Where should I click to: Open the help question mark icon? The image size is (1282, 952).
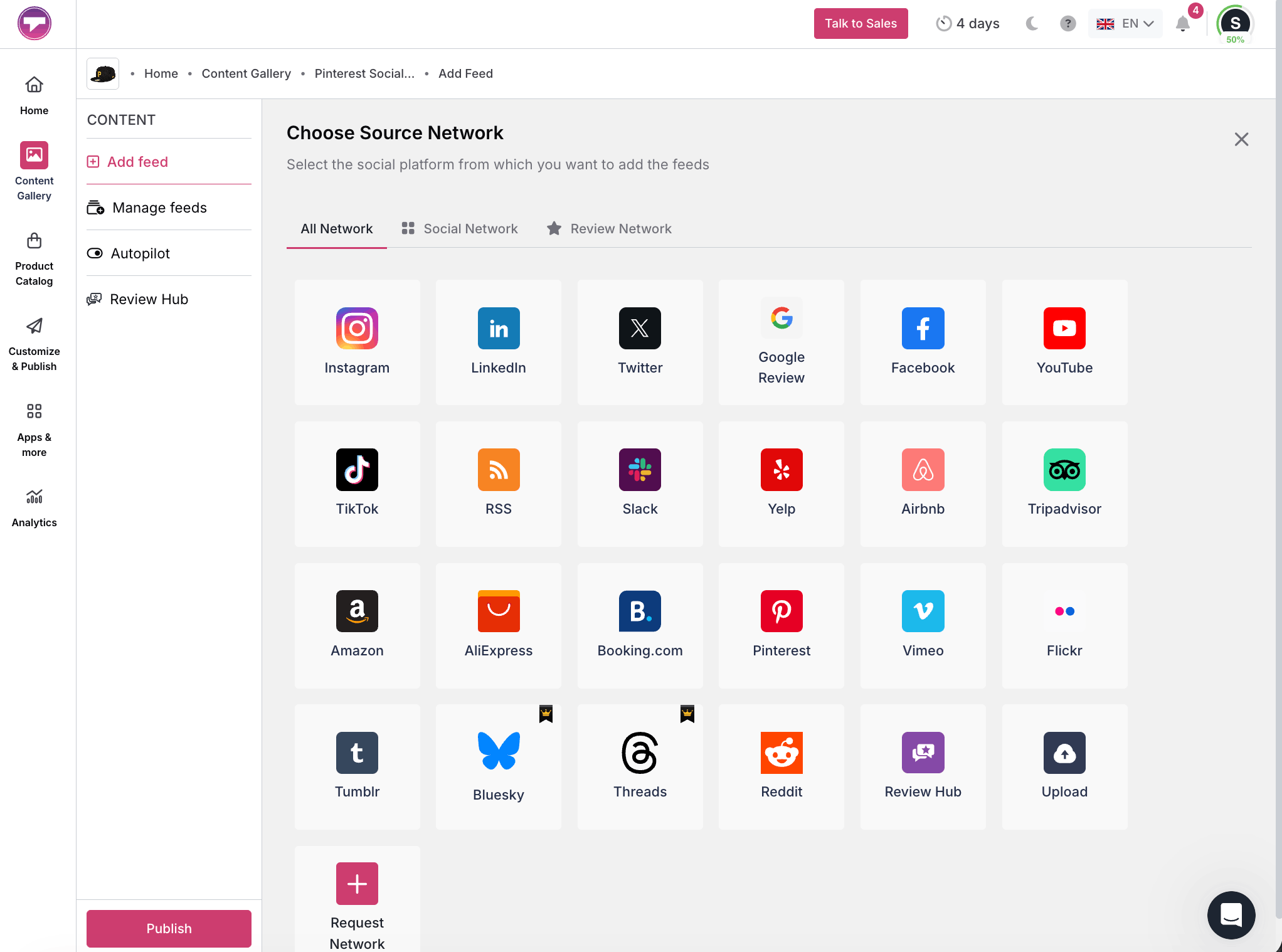click(x=1068, y=24)
